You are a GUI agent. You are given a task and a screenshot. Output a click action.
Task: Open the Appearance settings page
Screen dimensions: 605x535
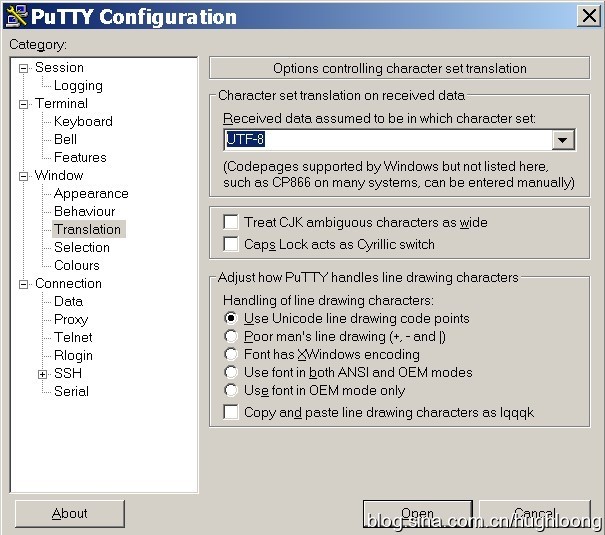click(x=91, y=193)
